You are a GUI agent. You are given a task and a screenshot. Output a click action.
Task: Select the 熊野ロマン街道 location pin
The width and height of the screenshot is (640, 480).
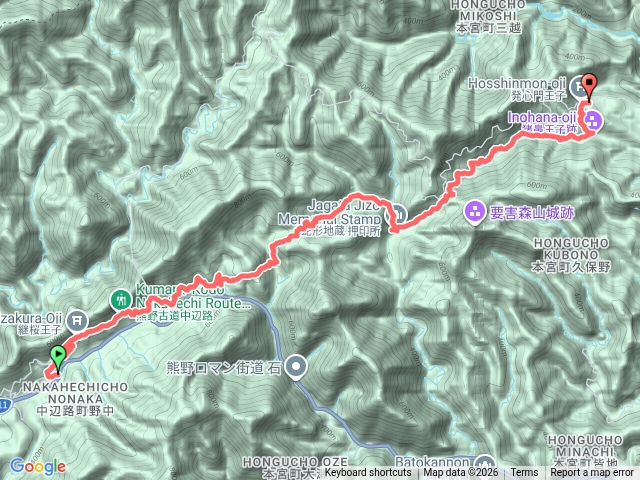tap(296, 368)
